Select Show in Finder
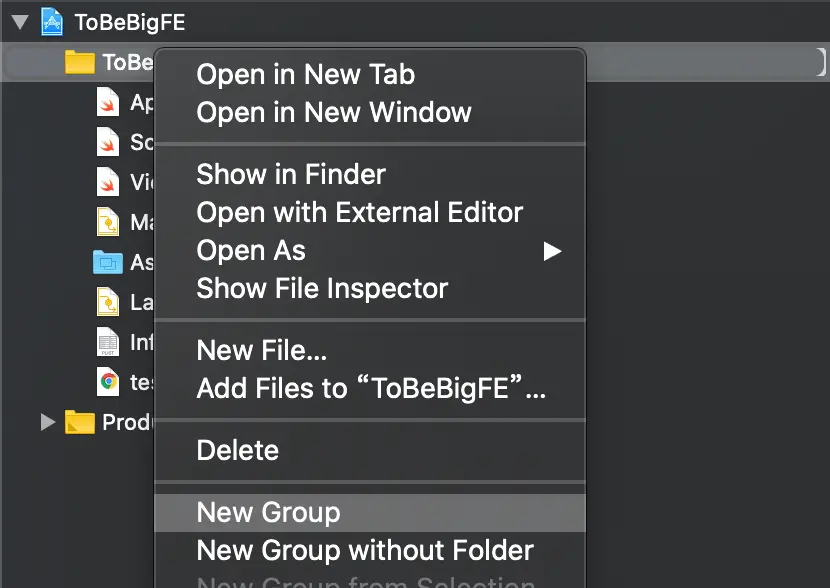Viewport: 830px width, 588px height. click(290, 174)
